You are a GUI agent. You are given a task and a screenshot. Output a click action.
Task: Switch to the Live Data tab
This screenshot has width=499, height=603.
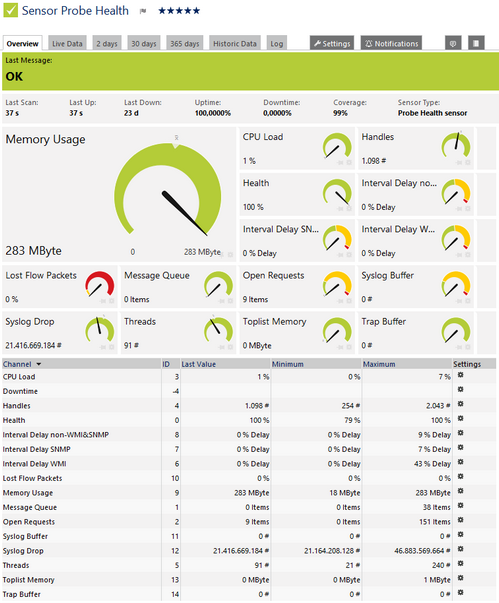(67, 43)
